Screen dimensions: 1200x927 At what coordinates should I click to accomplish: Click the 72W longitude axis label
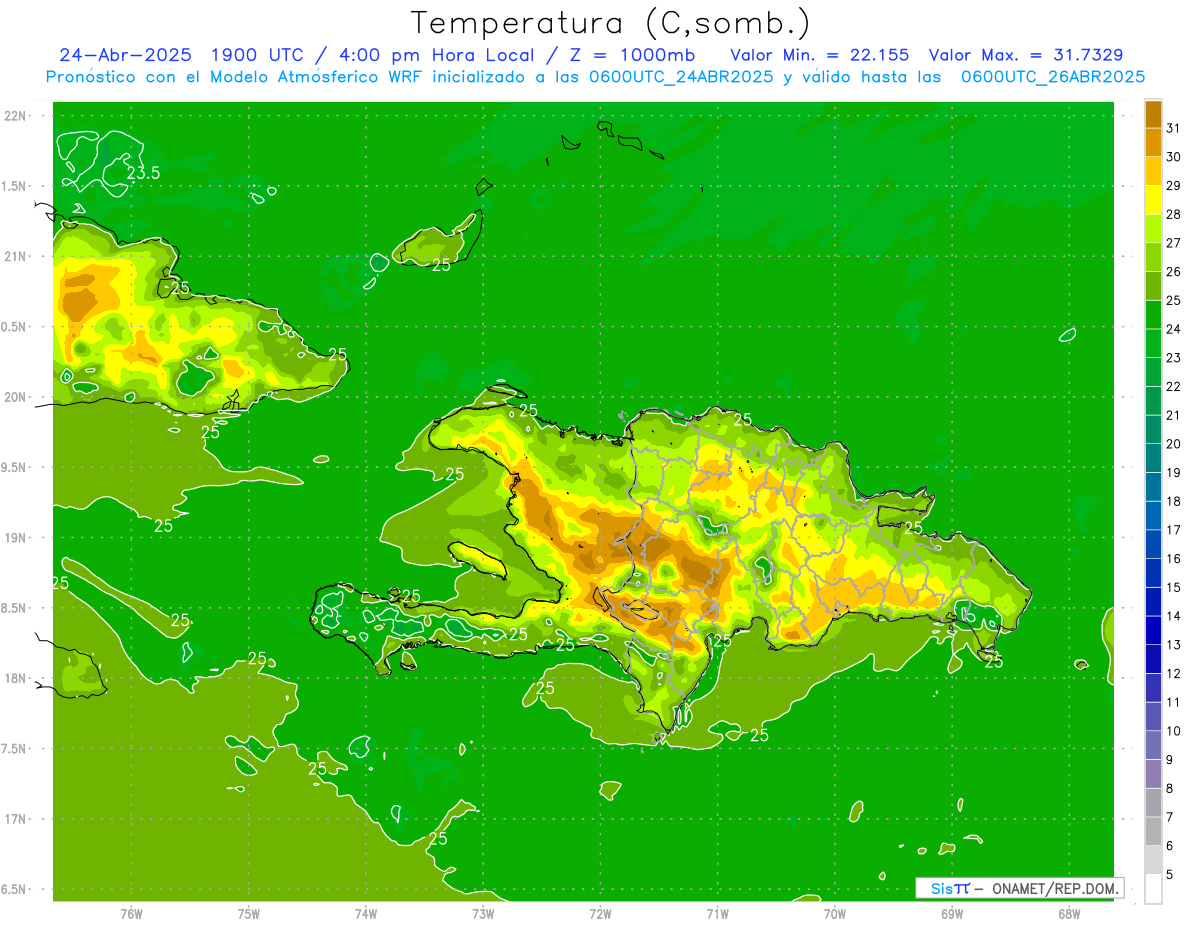click(600, 914)
